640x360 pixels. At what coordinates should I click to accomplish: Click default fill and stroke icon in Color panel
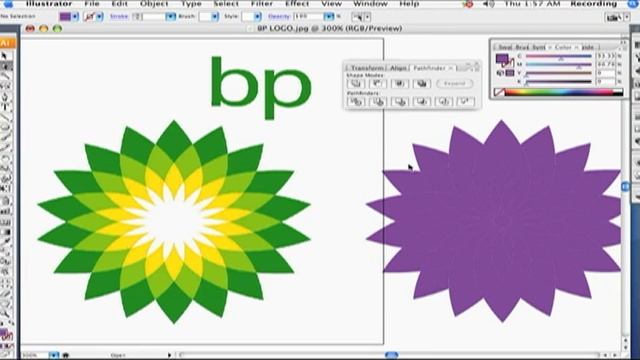tap(500, 73)
